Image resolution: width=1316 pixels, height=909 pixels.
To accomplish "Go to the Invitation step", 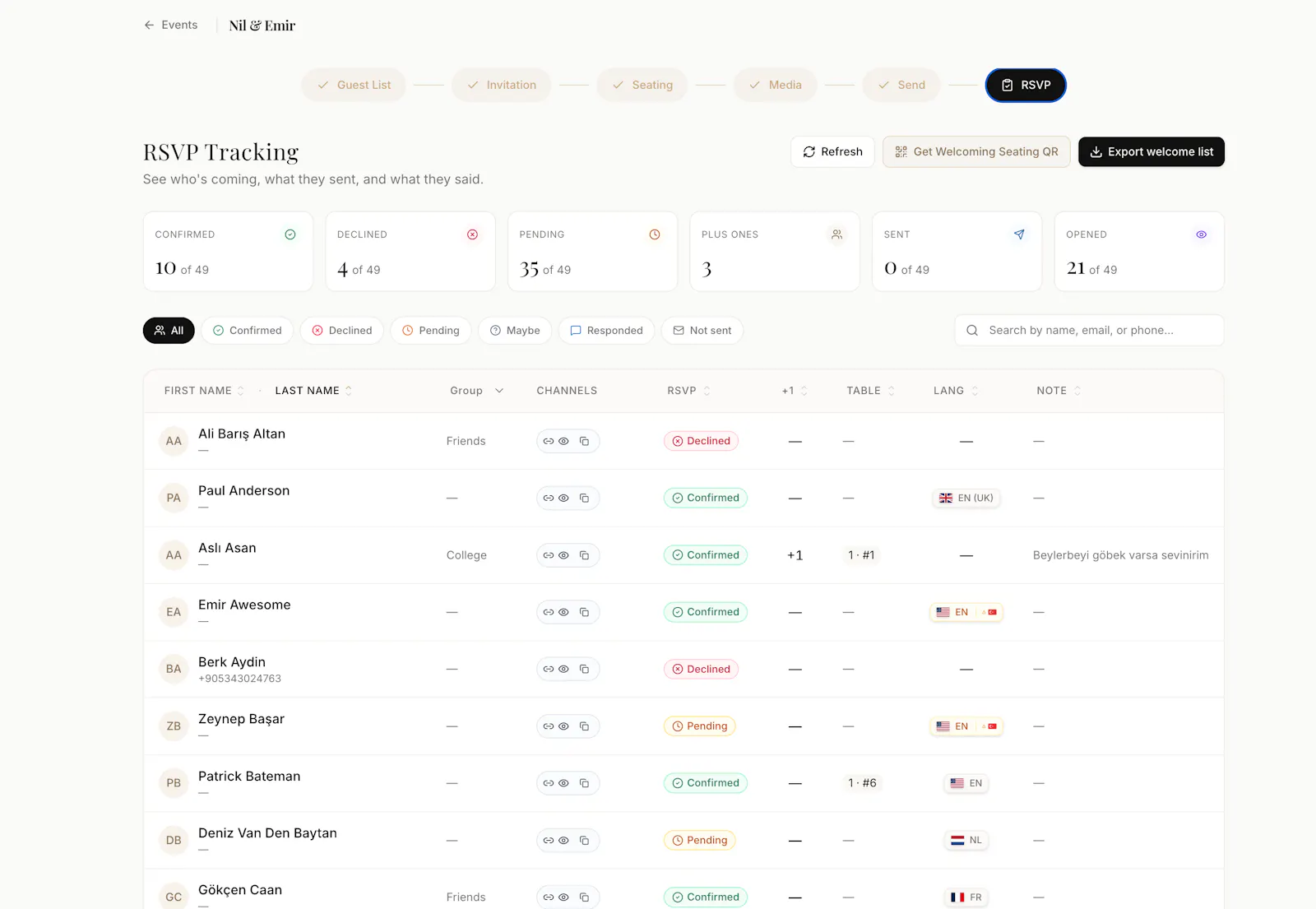I will [x=501, y=85].
